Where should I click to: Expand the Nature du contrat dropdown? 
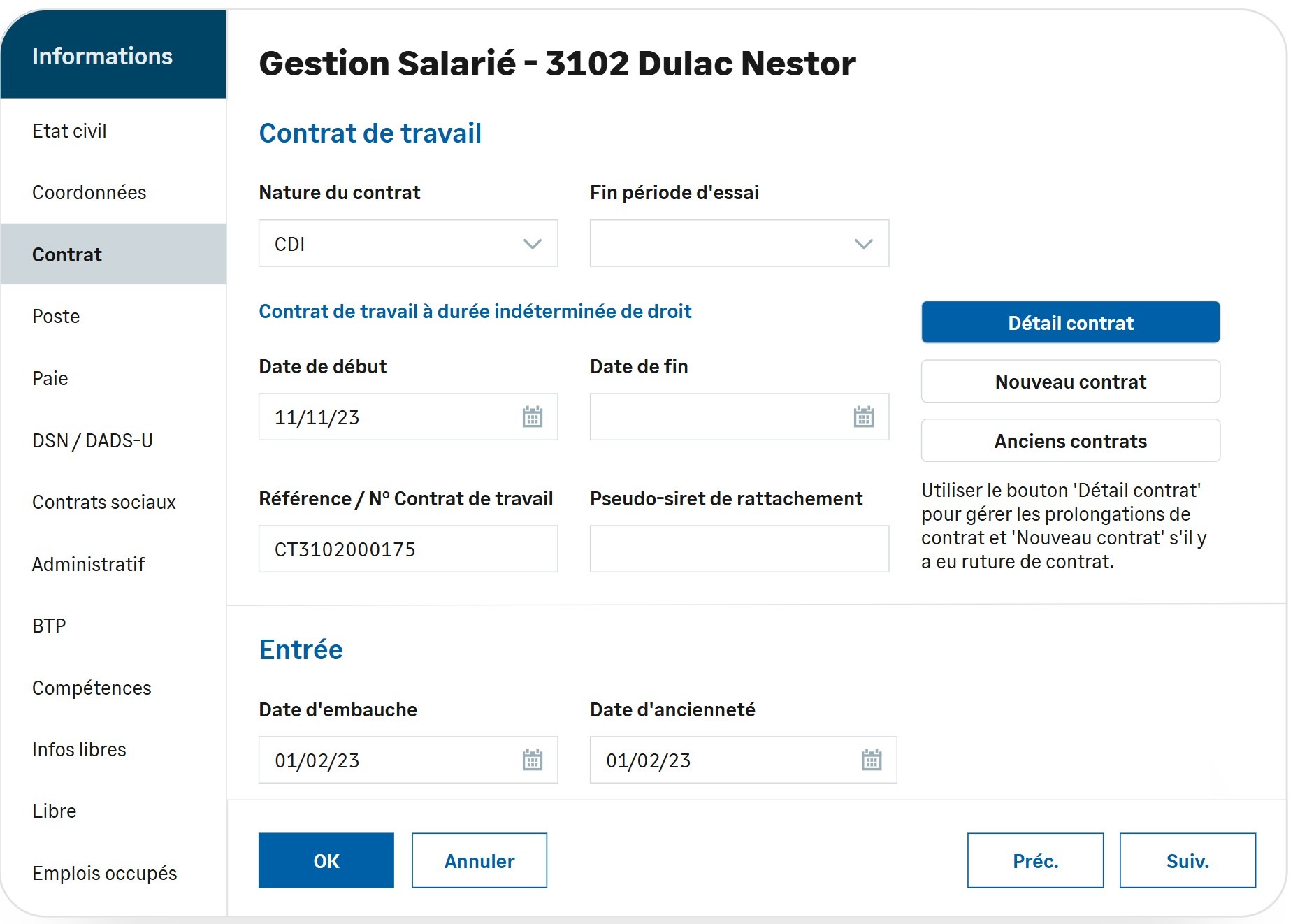coord(532,244)
